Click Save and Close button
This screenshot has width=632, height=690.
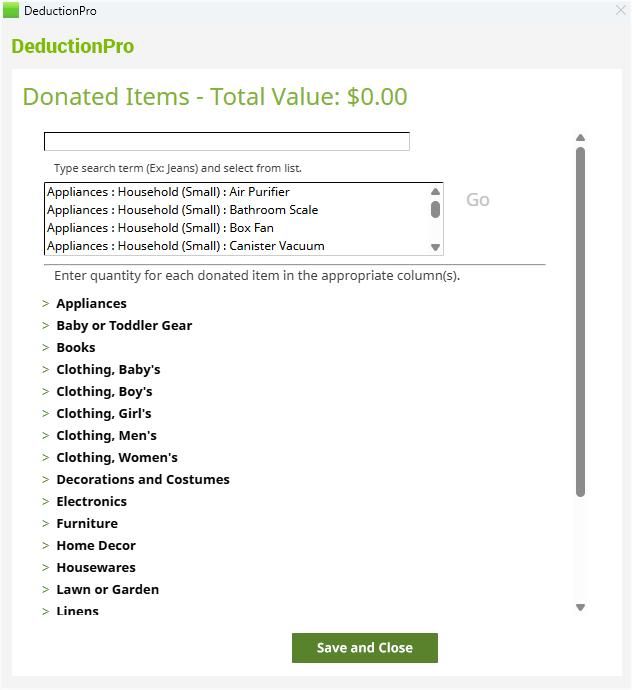tap(365, 648)
